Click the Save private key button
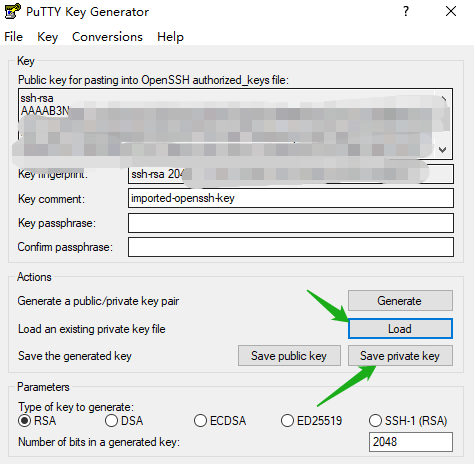 (400, 356)
